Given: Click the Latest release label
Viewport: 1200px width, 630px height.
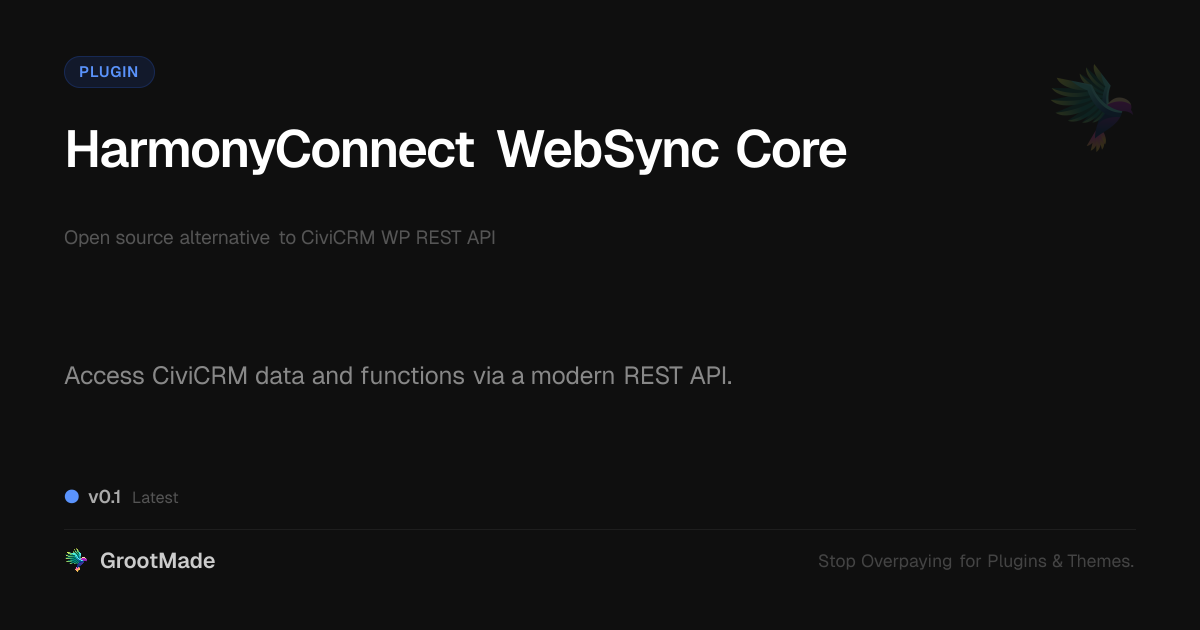Looking at the screenshot, I should [155, 498].
